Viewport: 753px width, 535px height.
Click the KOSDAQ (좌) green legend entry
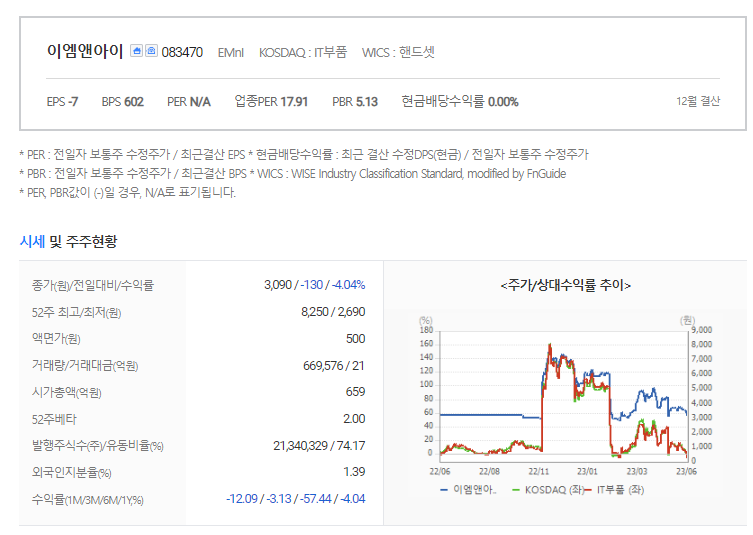coord(548,490)
